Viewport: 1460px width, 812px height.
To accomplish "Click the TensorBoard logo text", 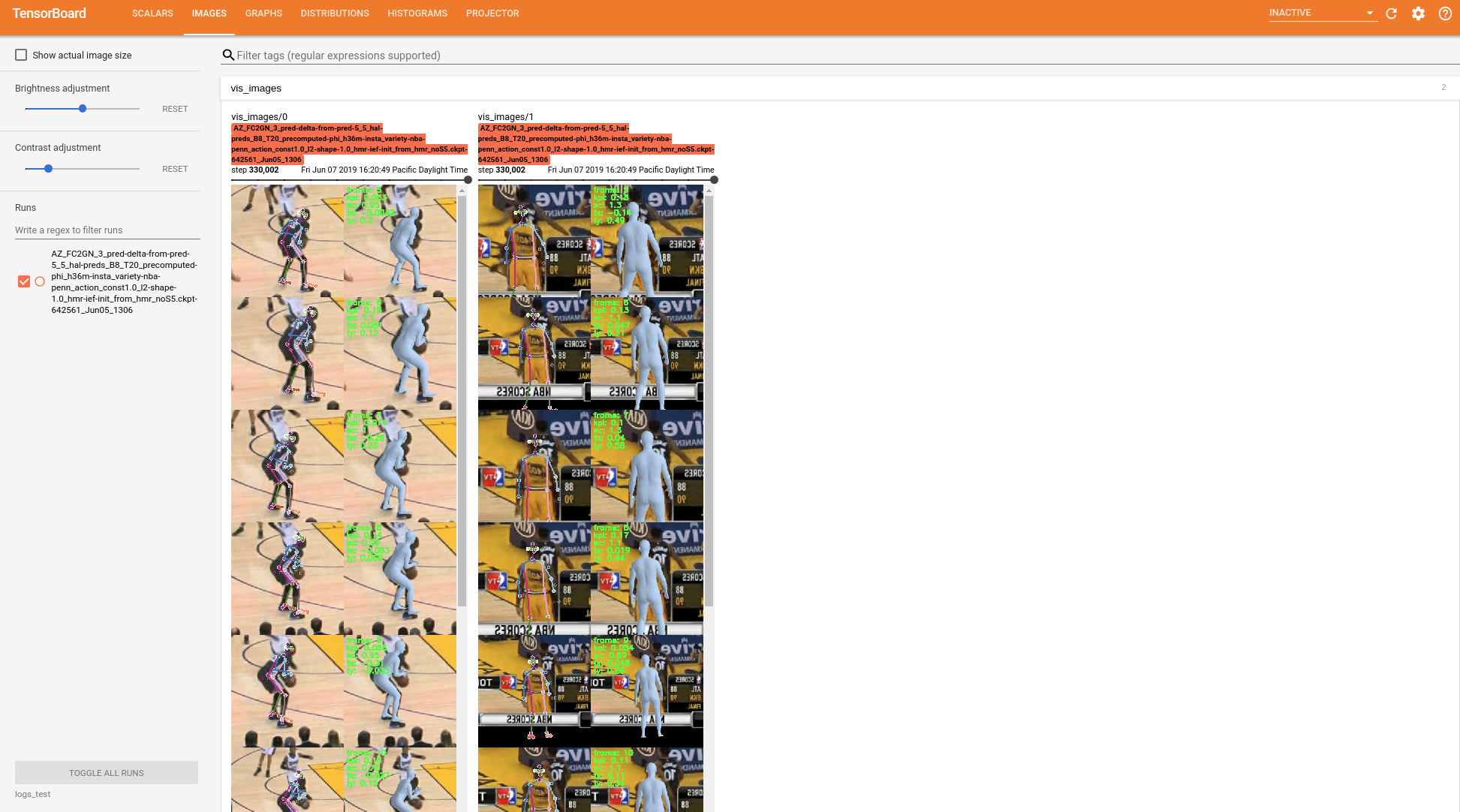I will coord(50,14).
